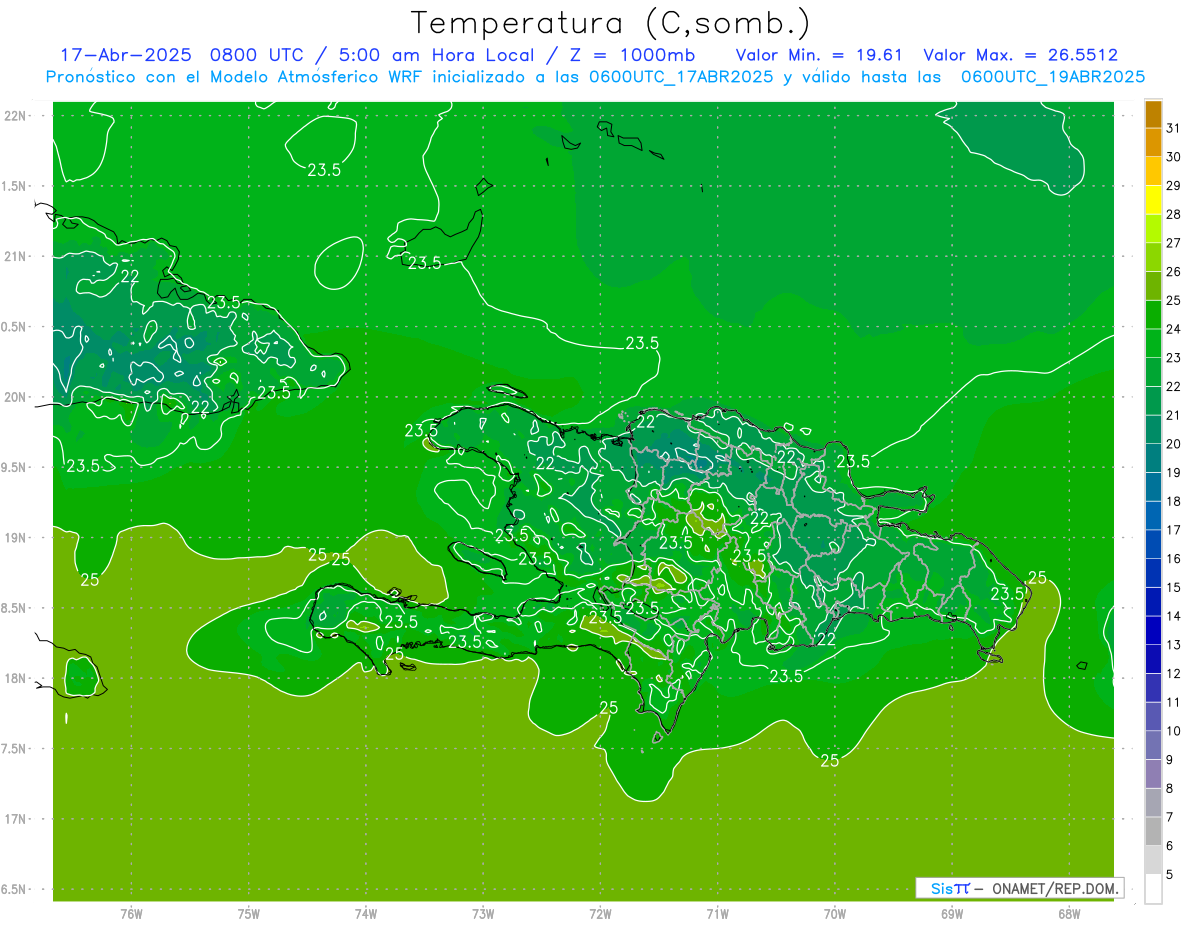The image size is (1200, 927).
Task: Click the '75W' longitude axis label
Action: pos(248,913)
